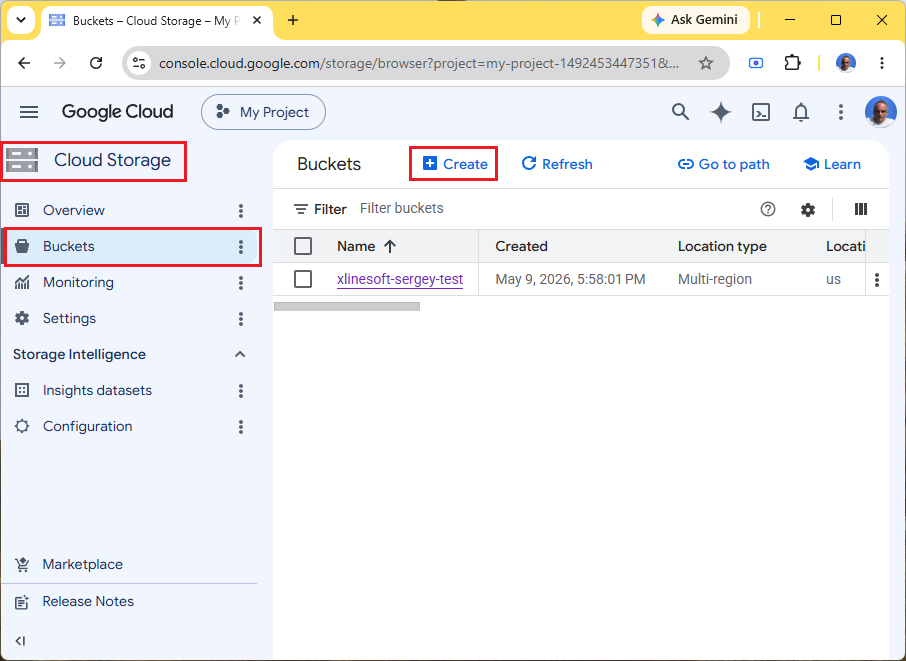Image resolution: width=906 pixels, height=661 pixels.
Task: Bookmark this page with the star icon
Action: [706, 63]
